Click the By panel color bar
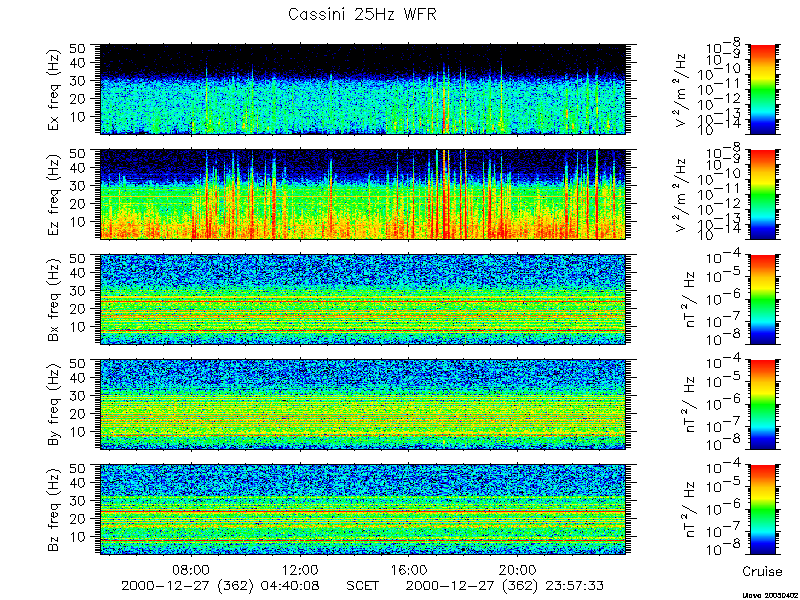Screen dimensions: 800x600 [763, 405]
